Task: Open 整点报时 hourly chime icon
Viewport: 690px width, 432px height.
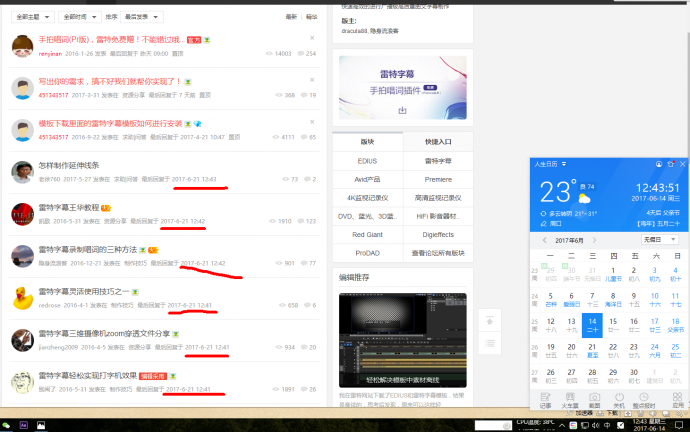Action: 644,400
